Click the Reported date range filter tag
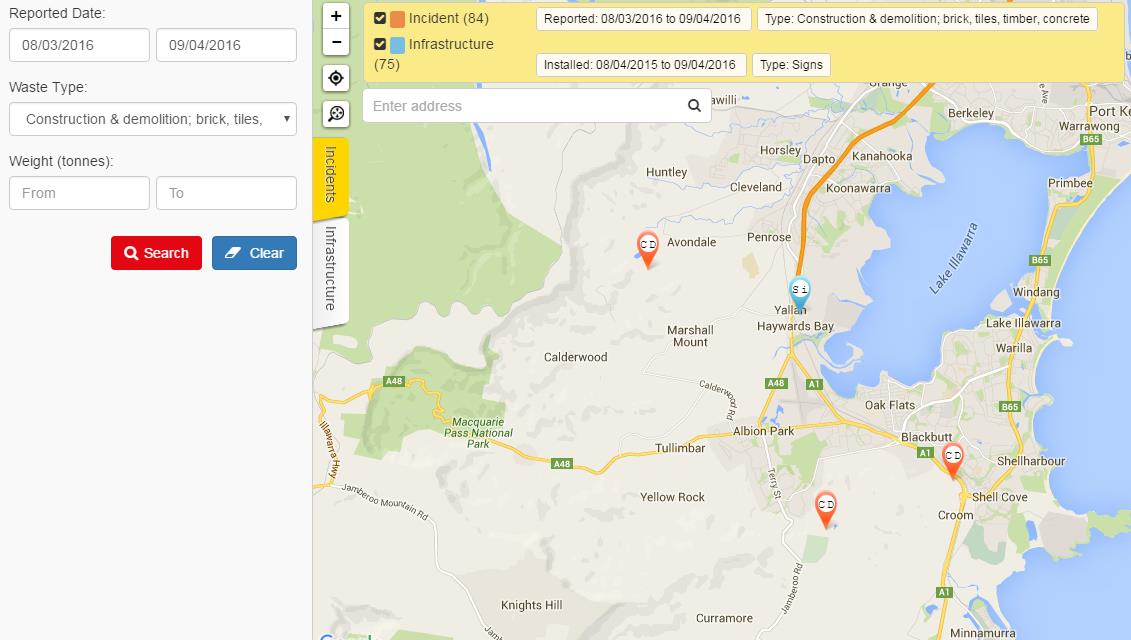1131x640 pixels. [x=643, y=19]
